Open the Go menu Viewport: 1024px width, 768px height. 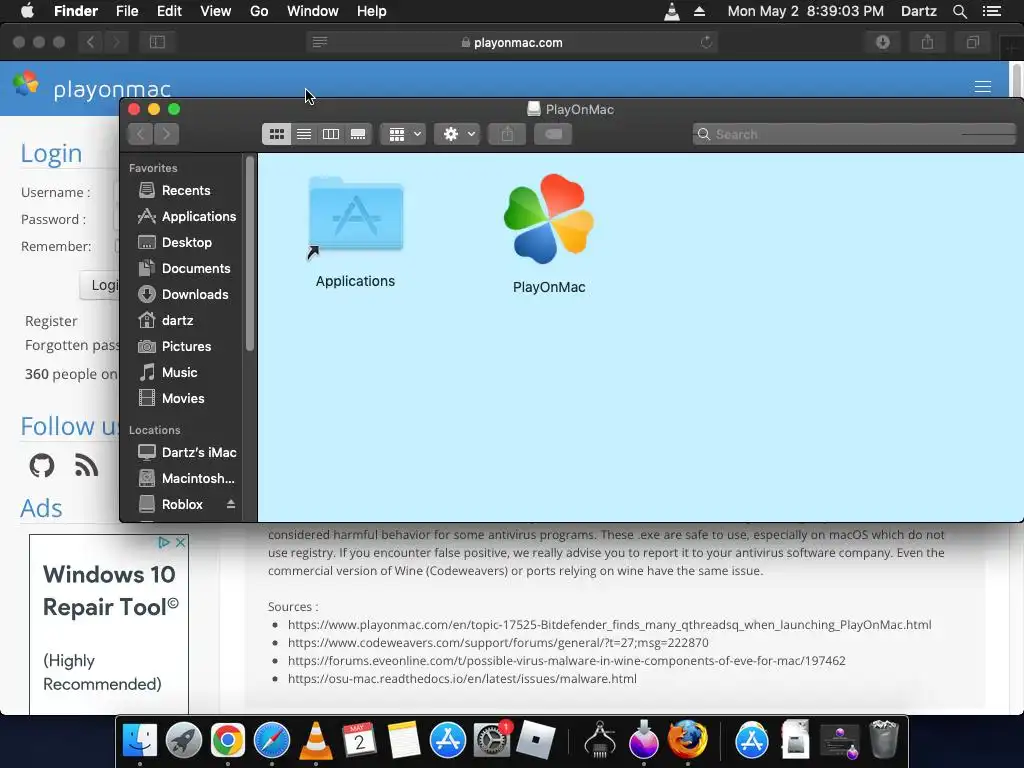[259, 11]
